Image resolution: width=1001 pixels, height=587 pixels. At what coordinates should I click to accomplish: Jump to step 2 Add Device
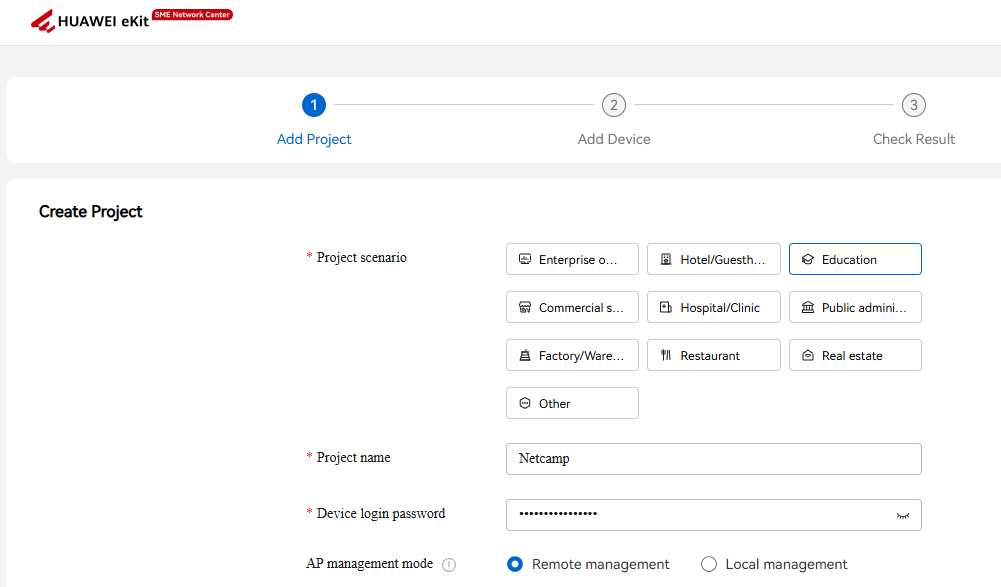(x=614, y=105)
